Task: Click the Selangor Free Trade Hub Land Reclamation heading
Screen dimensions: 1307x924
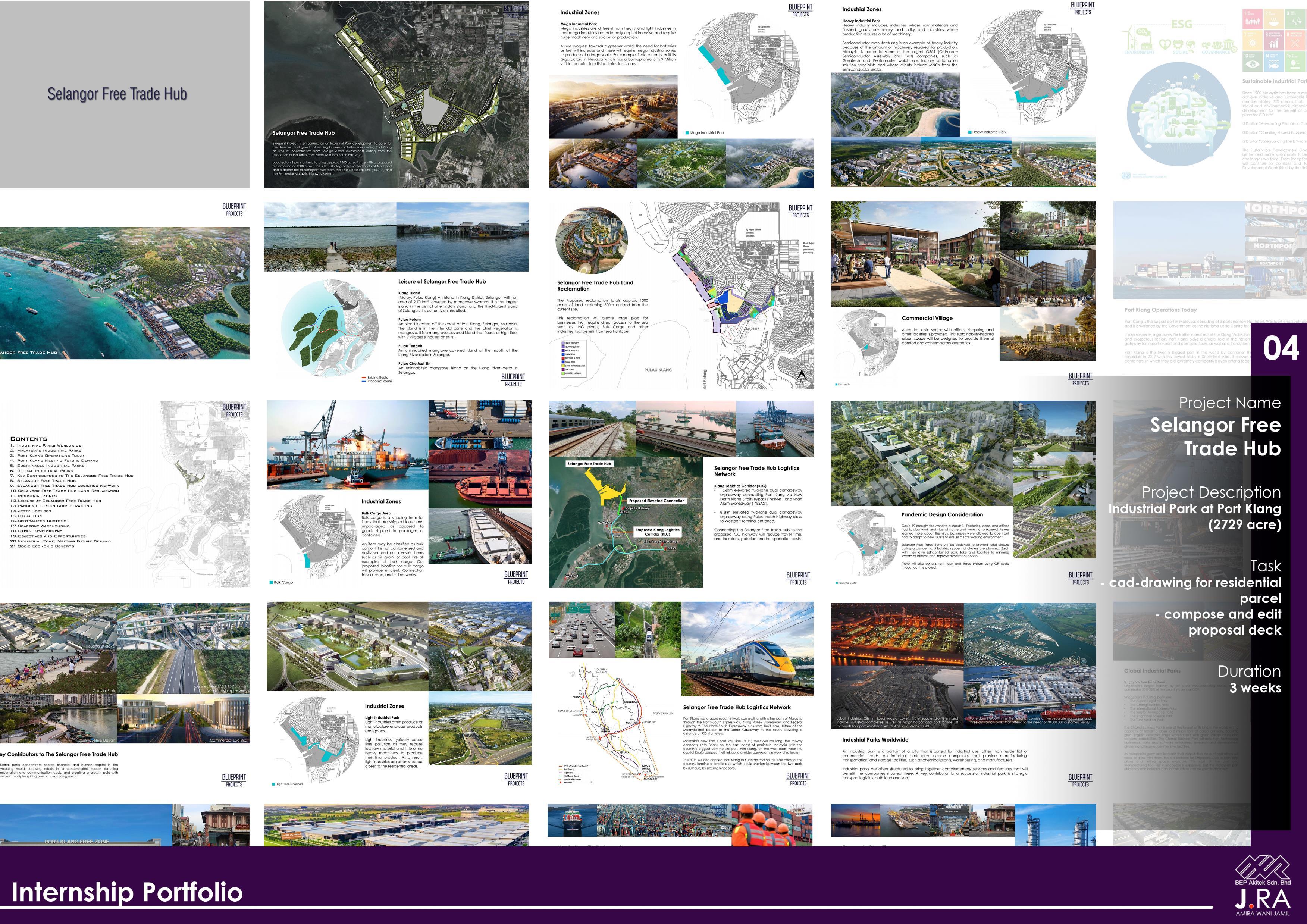Action: (595, 285)
